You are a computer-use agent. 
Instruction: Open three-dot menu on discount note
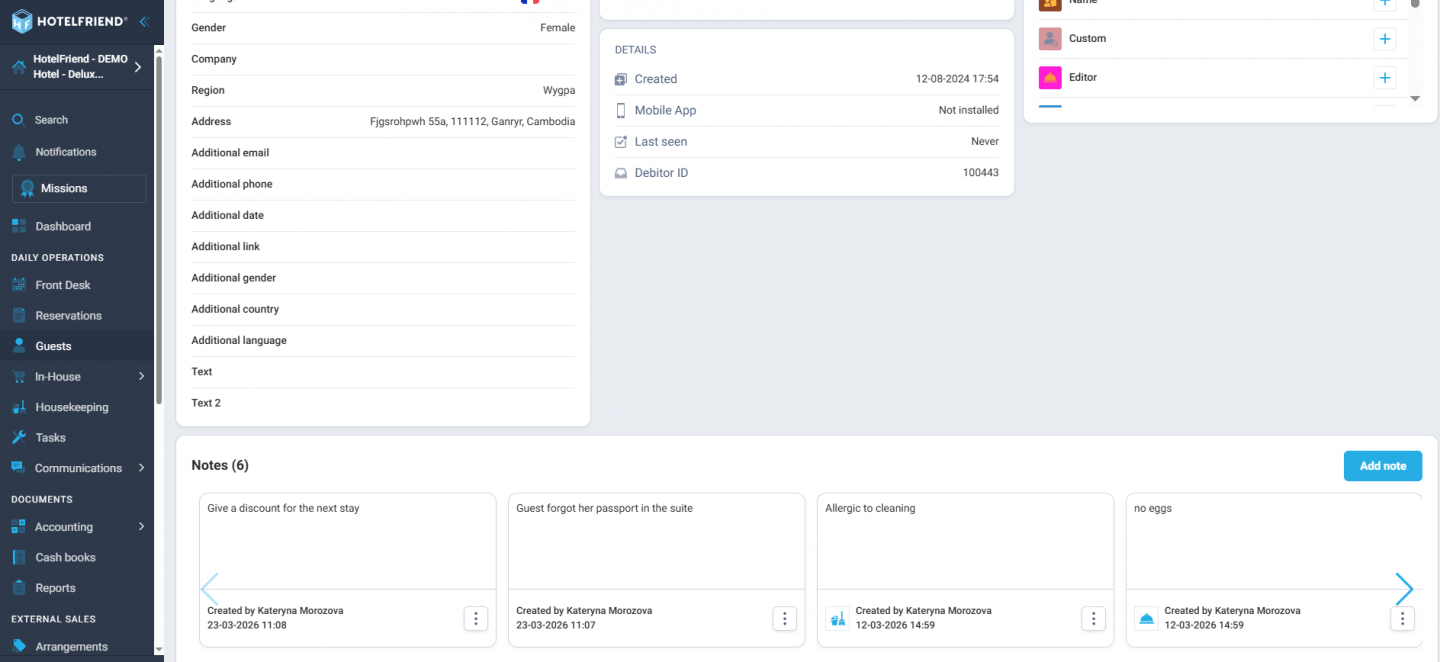476,618
